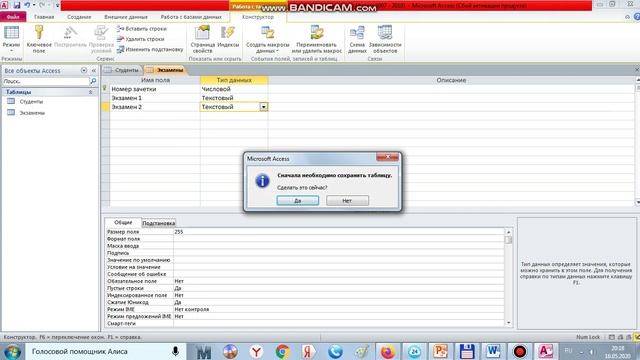The width and height of the screenshot is (640, 360).
Task: Open Firefox from the taskbar
Action: click(387, 351)
